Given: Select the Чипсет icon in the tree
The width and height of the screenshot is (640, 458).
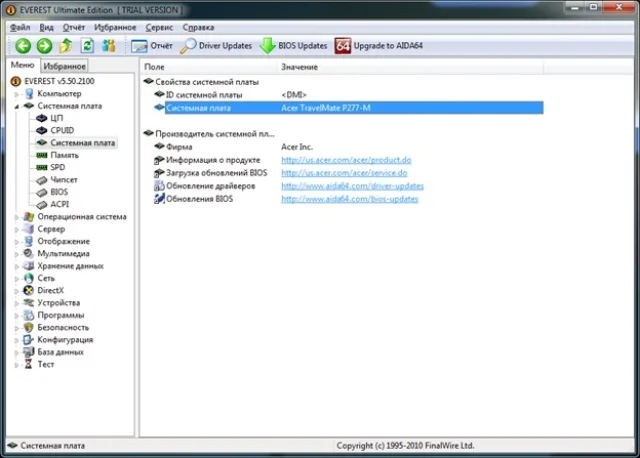Looking at the screenshot, I should tap(42, 180).
